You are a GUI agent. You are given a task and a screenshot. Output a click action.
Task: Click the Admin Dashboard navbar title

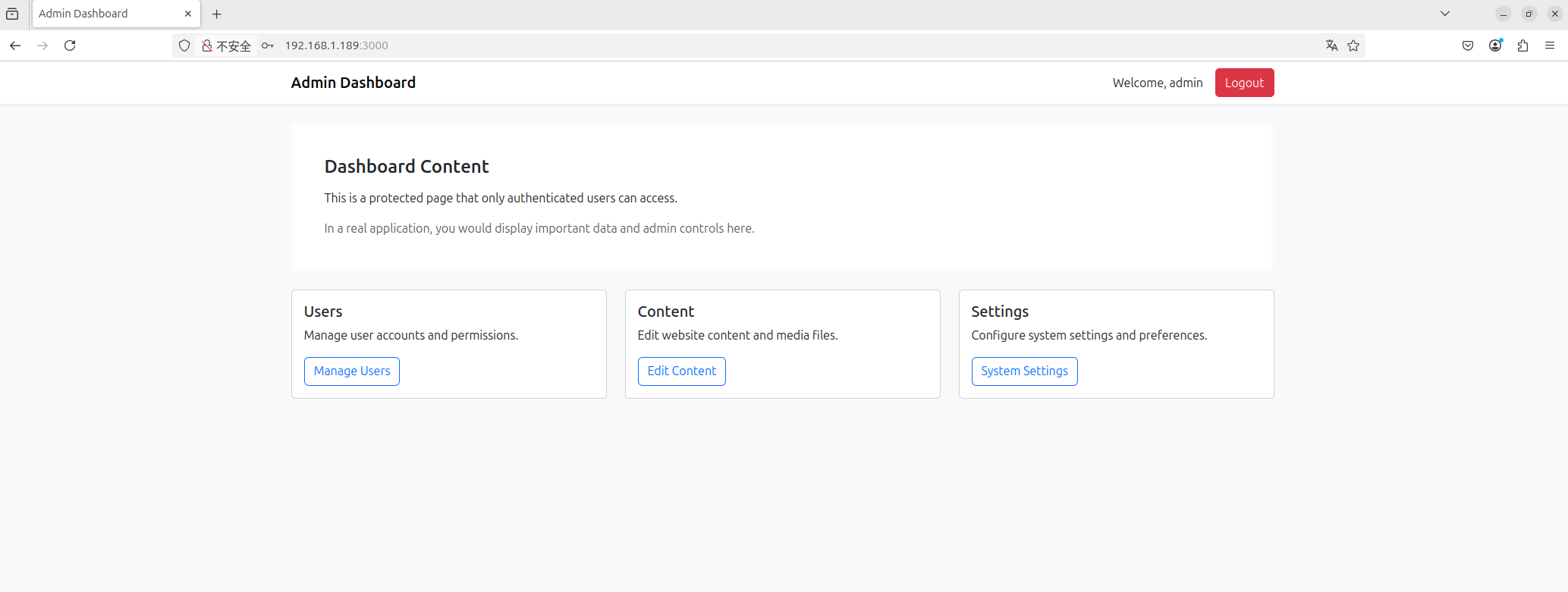[354, 83]
